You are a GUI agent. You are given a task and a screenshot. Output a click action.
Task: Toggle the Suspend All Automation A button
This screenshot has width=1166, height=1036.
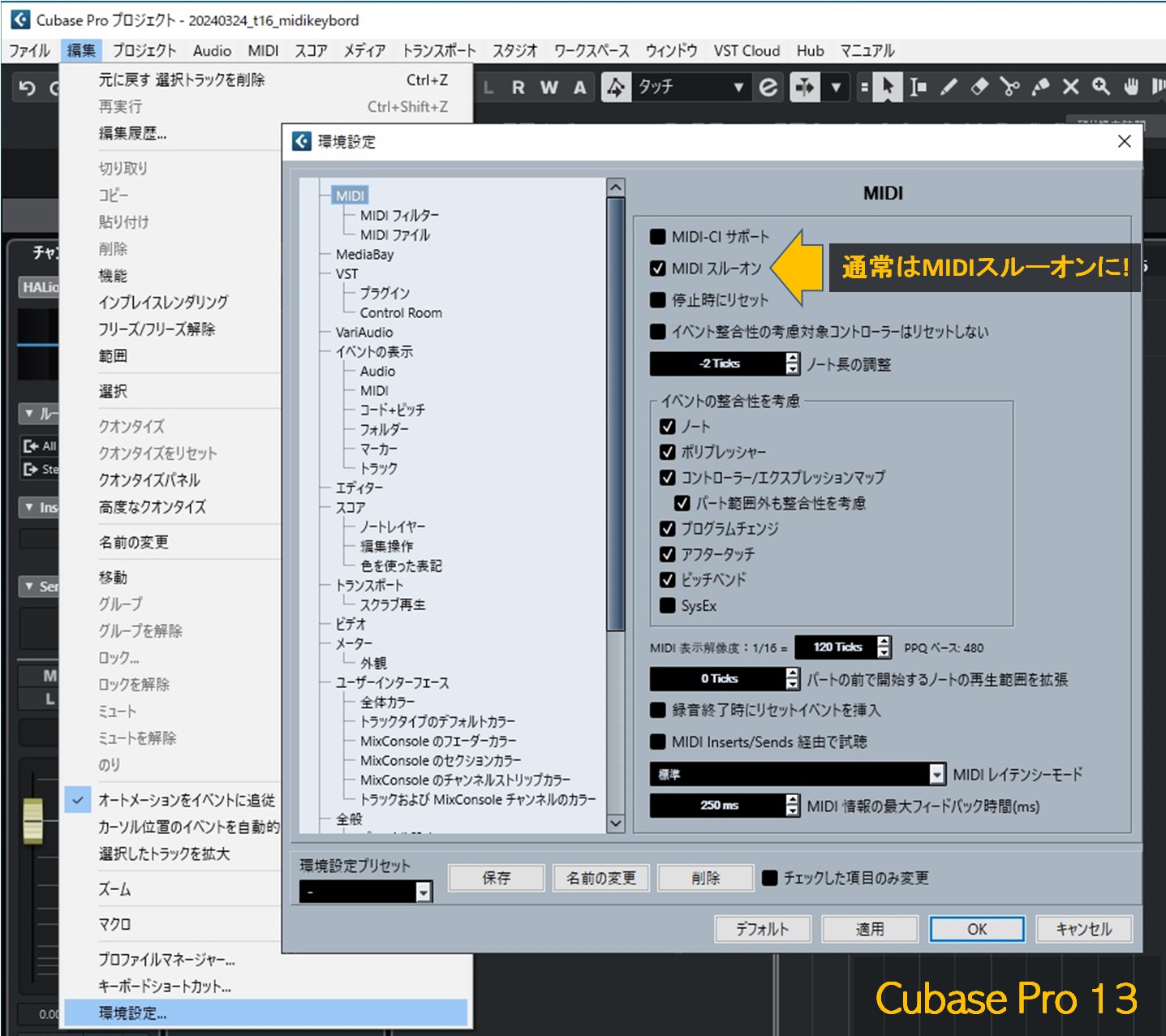click(579, 88)
